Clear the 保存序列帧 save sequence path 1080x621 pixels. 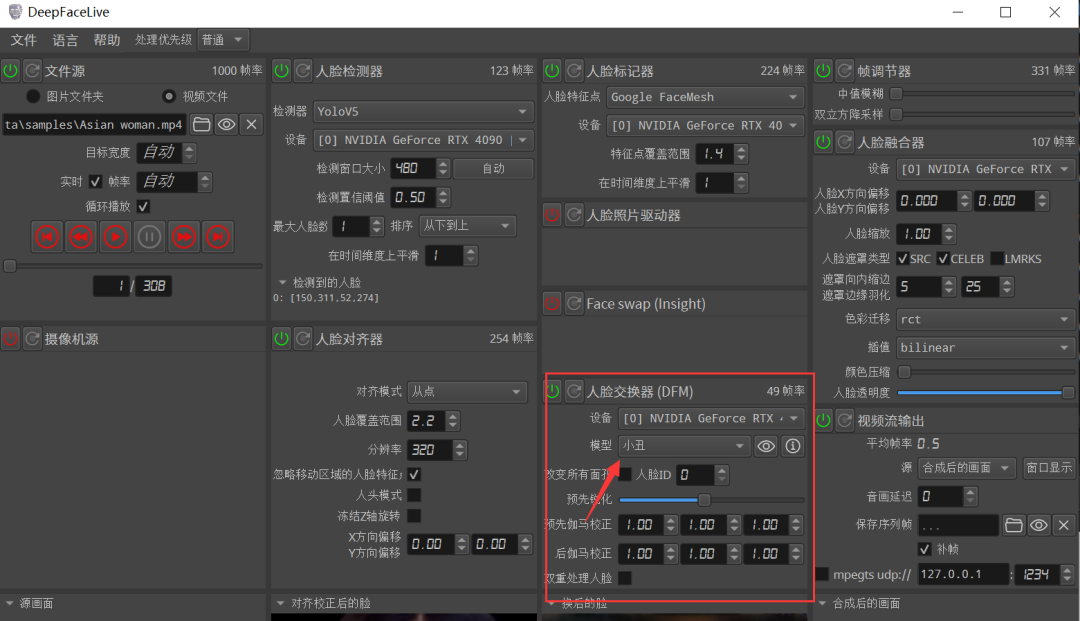(1064, 525)
